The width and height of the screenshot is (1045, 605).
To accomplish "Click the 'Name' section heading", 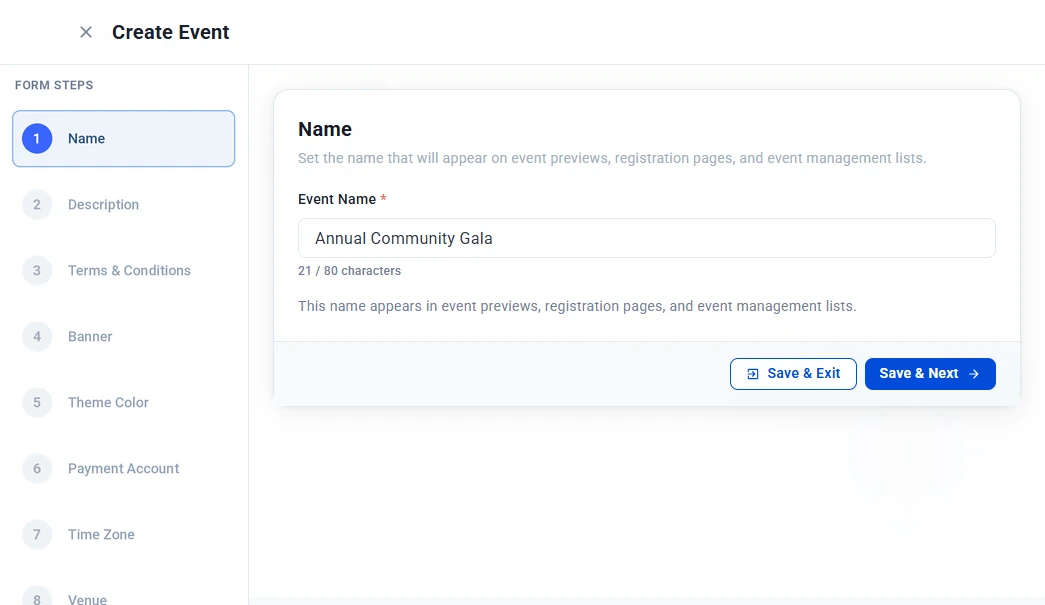I will 325,129.
